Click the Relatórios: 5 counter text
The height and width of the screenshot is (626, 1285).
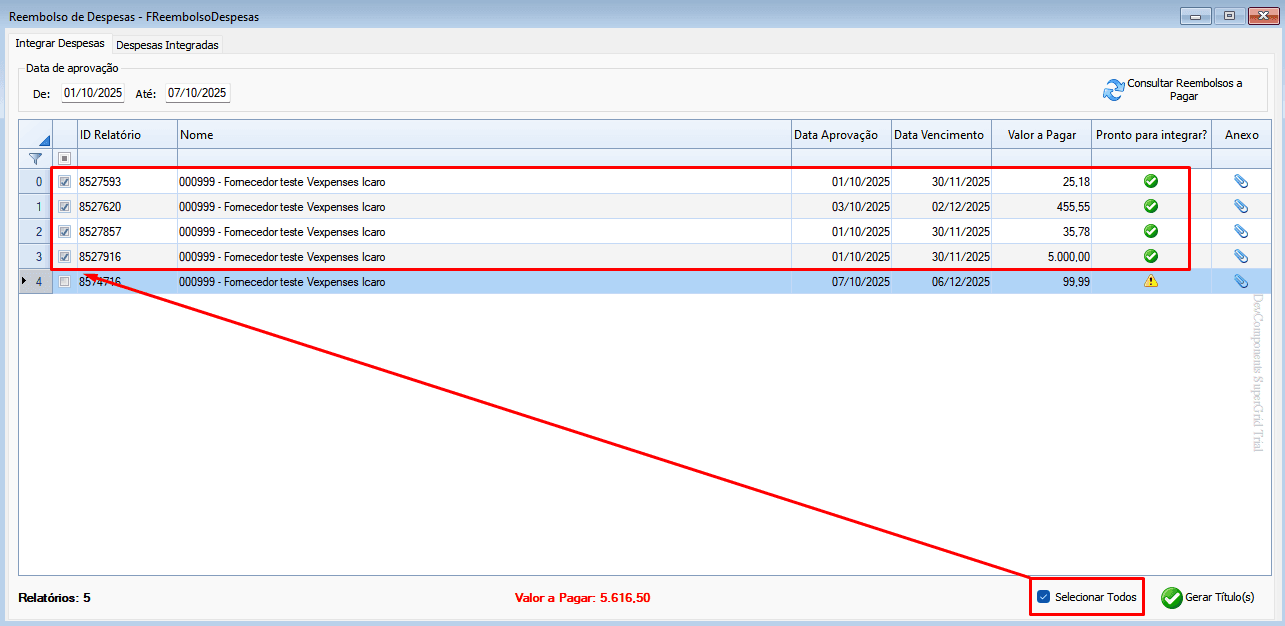point(54,598)
